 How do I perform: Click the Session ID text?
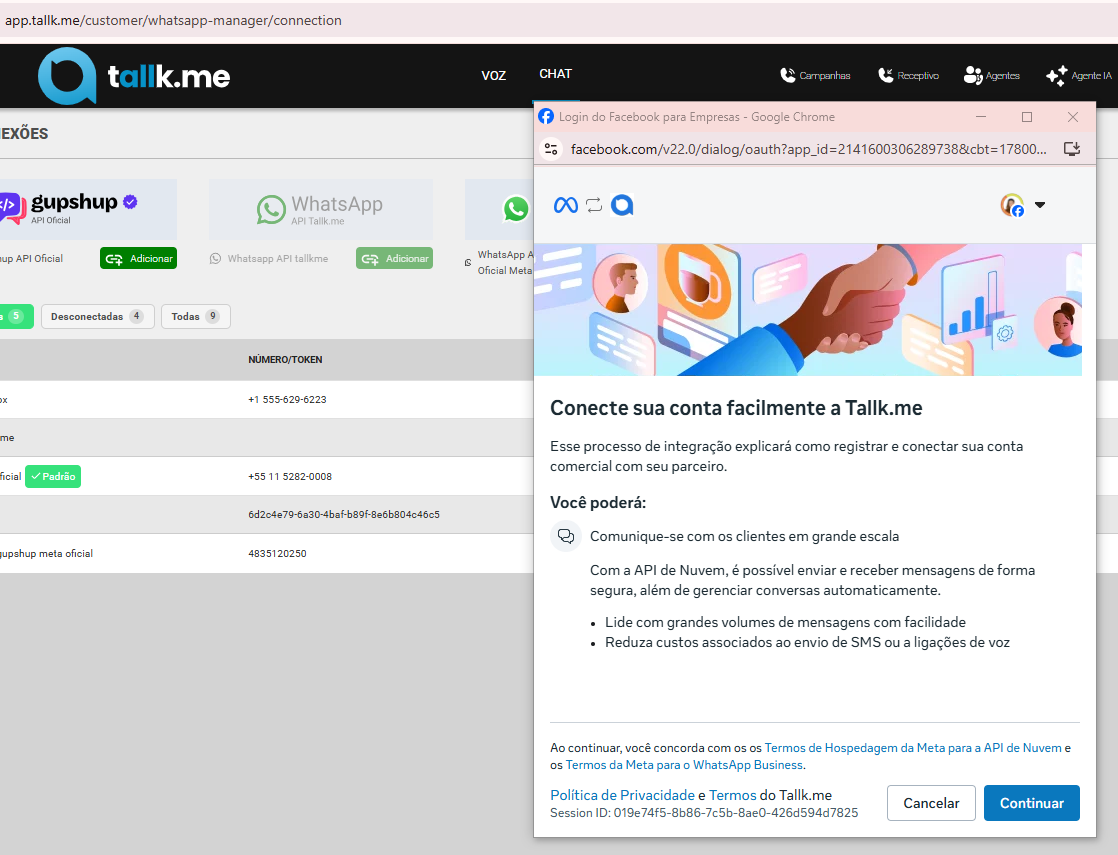pos(704,813)
